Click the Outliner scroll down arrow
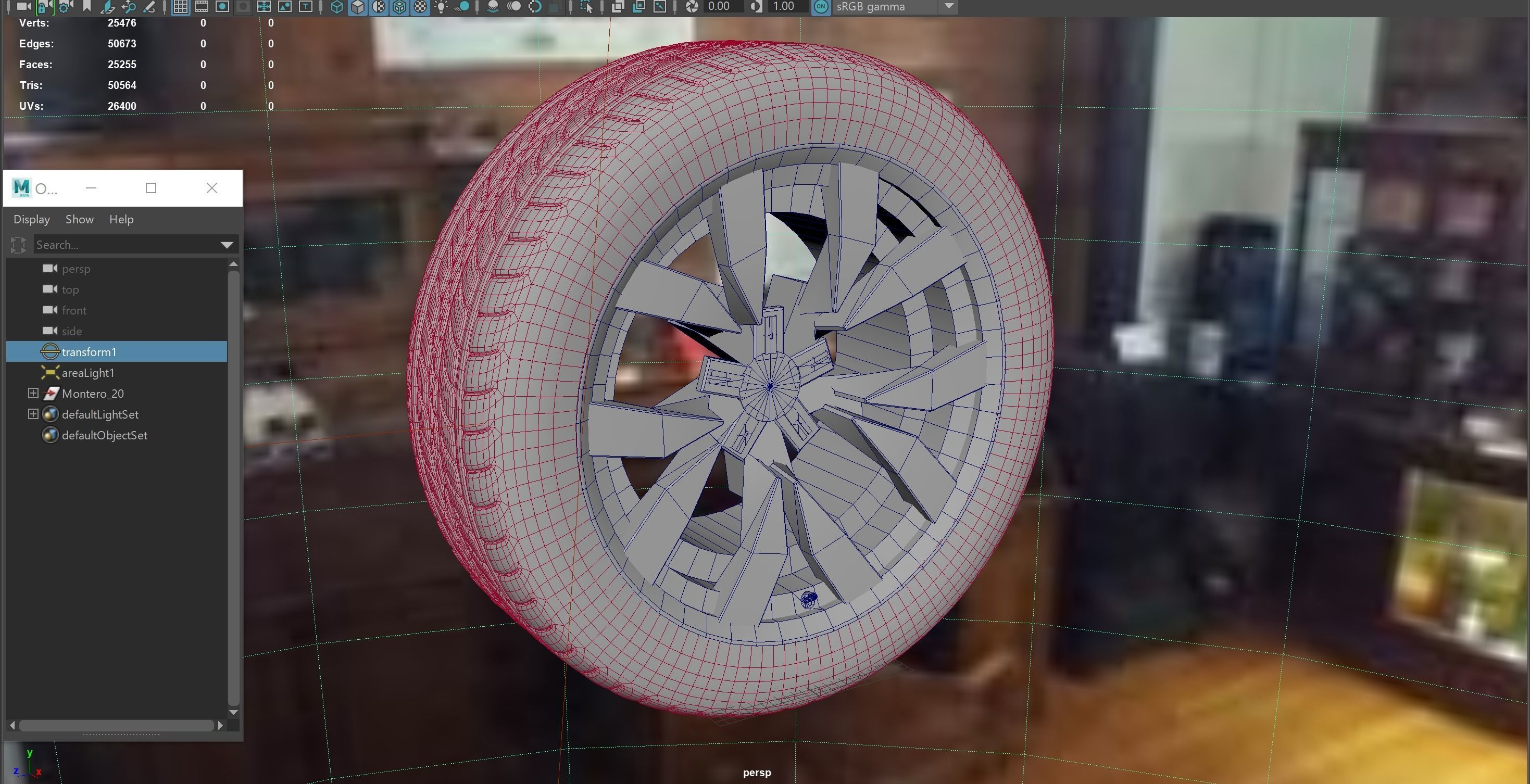 coord(233,712)
